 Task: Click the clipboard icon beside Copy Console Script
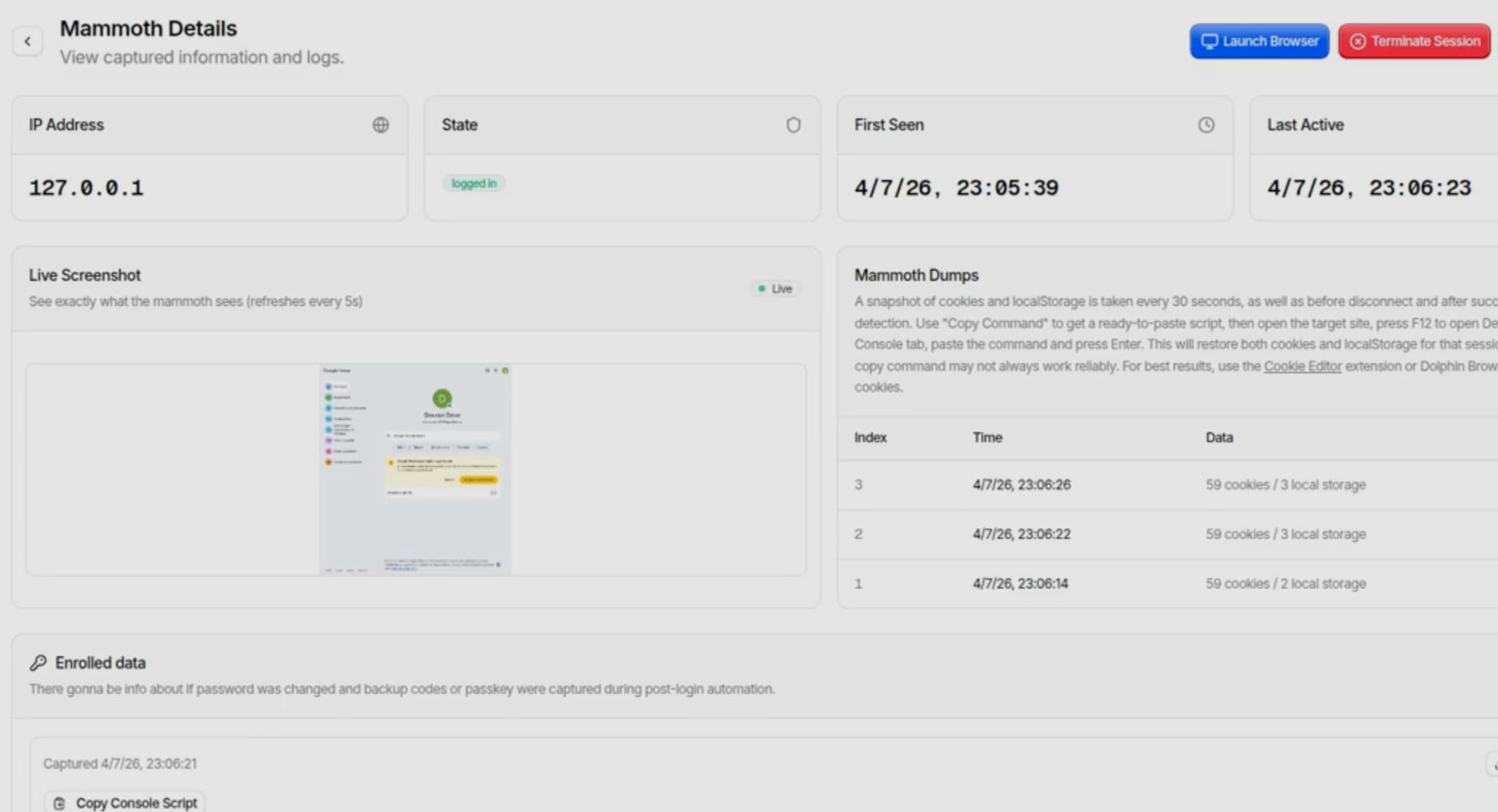click(59, 801)
